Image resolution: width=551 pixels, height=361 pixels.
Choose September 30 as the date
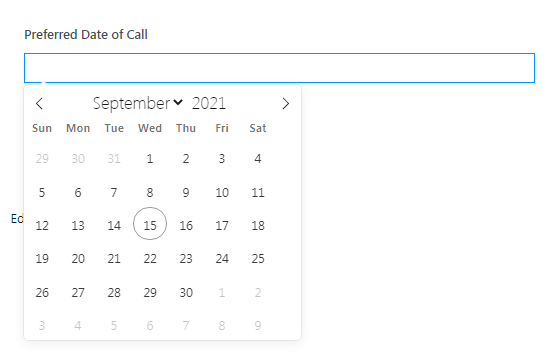click(186, 292)
